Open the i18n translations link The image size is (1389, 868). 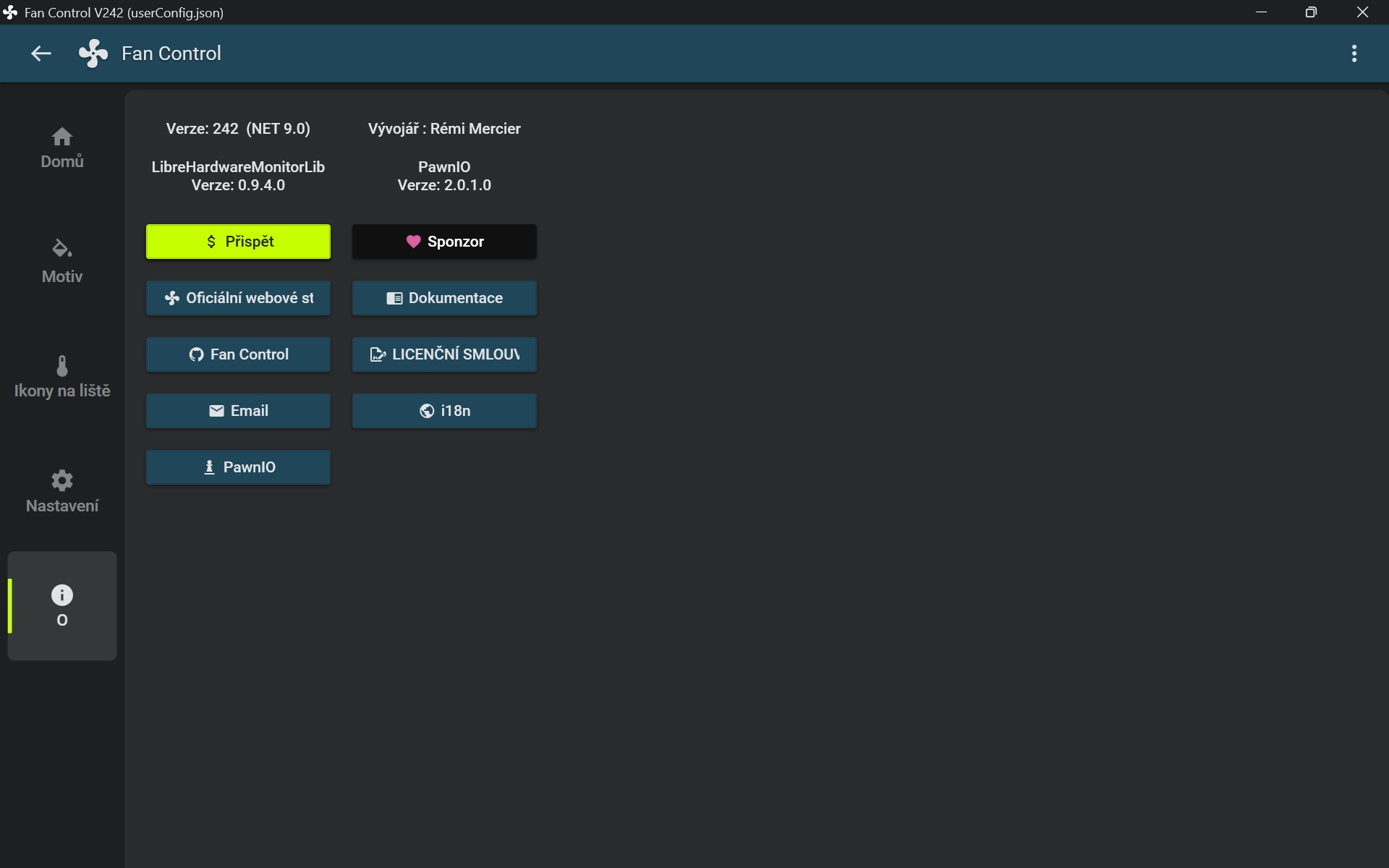pyautogui.click(x=444, y=411)
